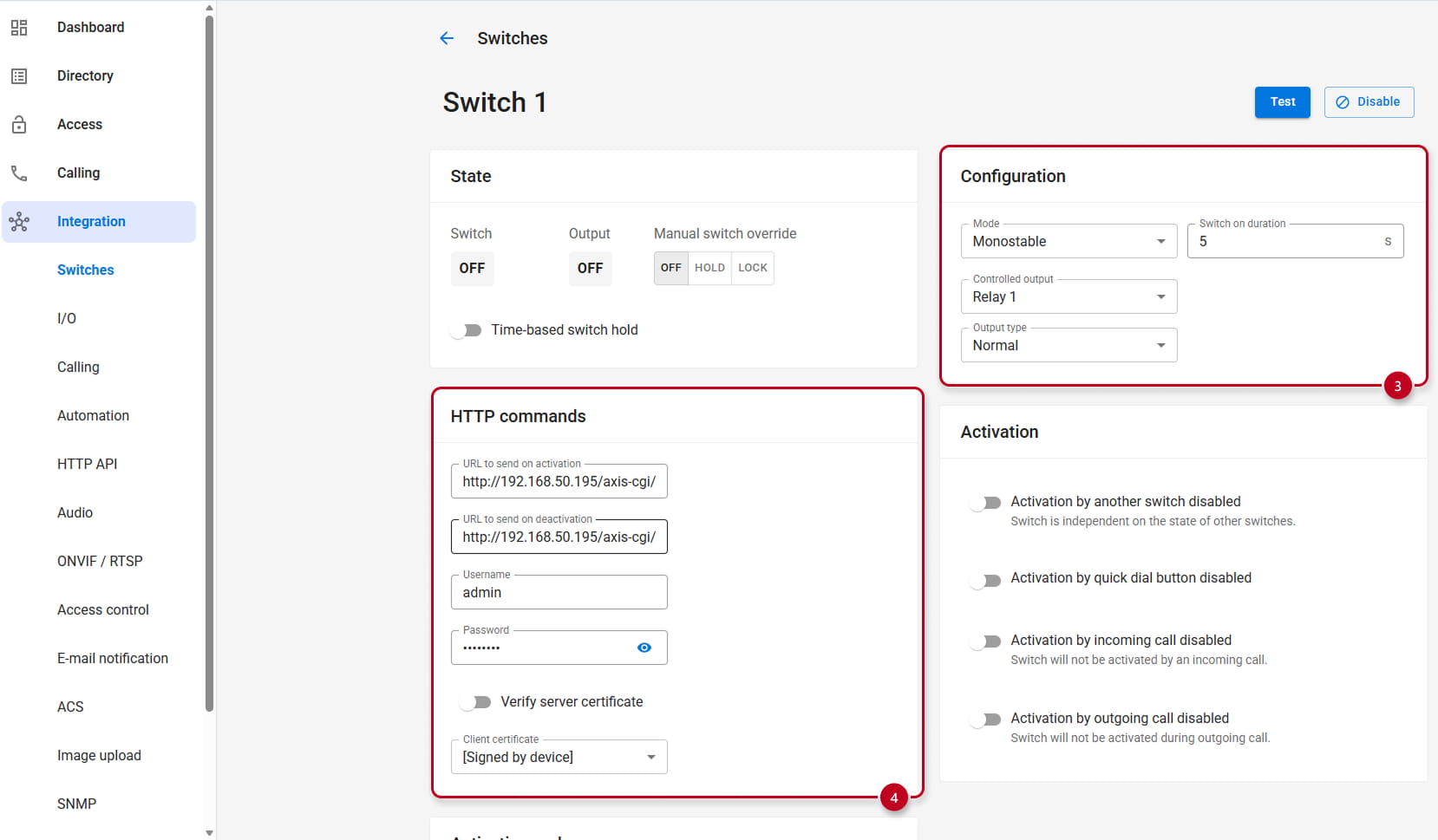Select Switches submenu item
This screenshot has height=840, width=1438.
(x=86, y=270)
